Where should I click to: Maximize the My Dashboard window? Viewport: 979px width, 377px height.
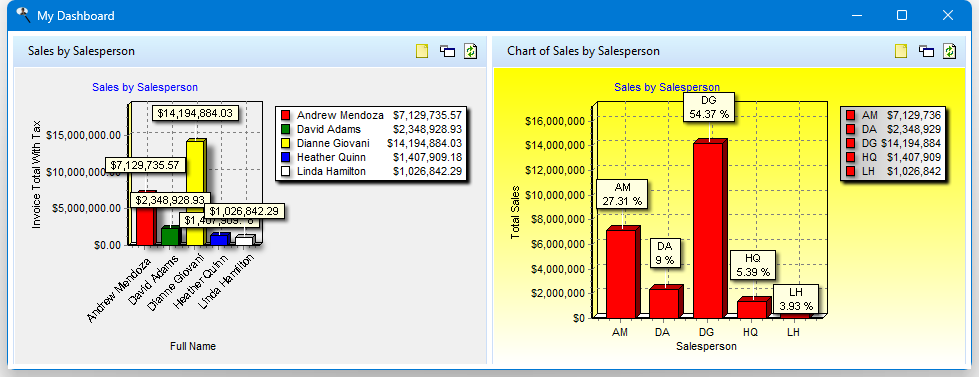902,16
